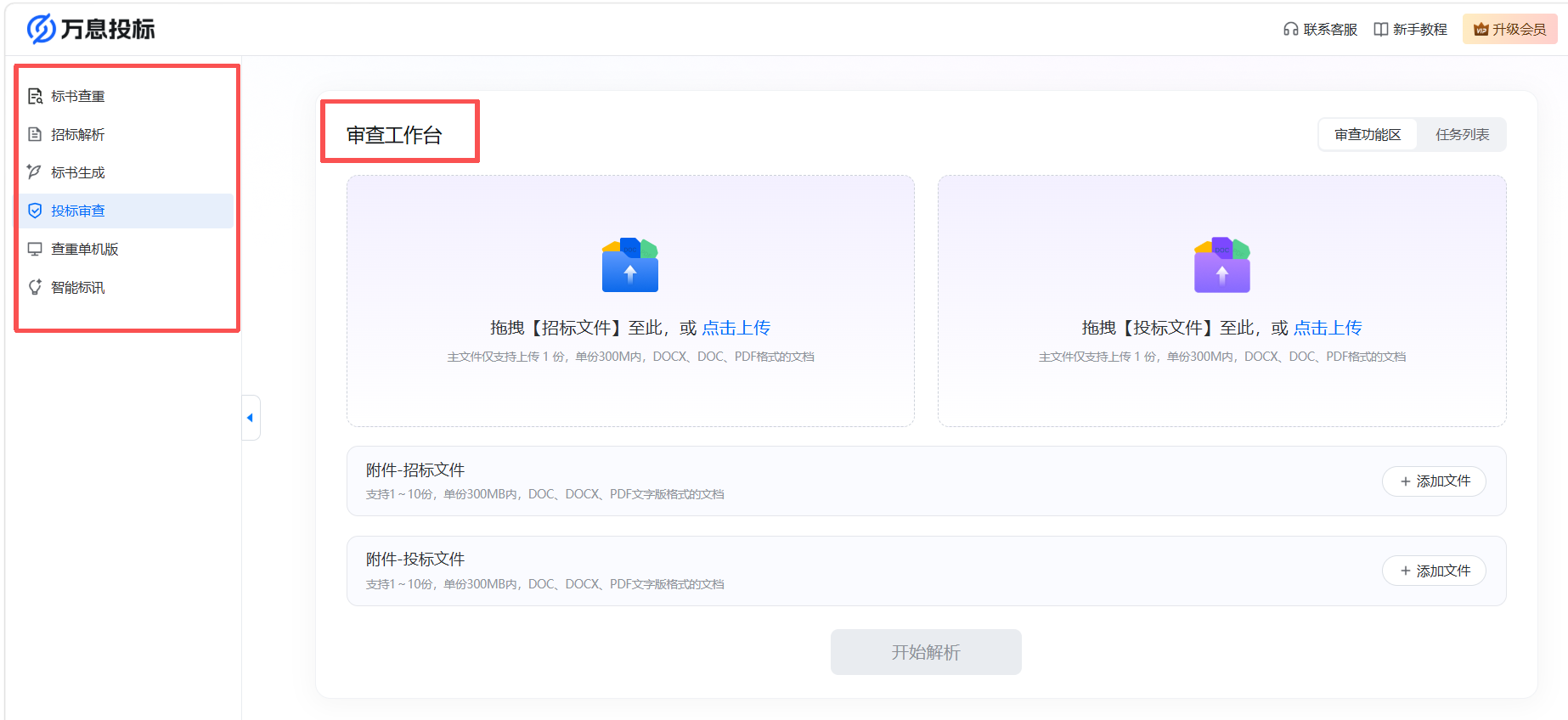Open 查重单机版 in the sidebar menu
The image size is (1568, 720).
point(126,249)
